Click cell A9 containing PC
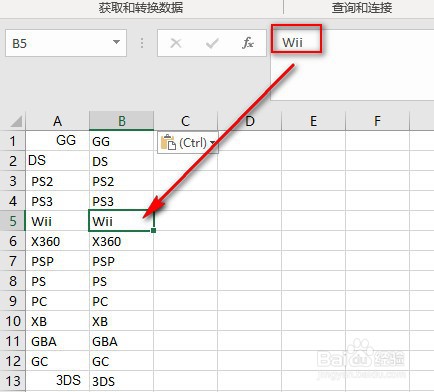The width and height of the screenshot is (434, 392). pyautogui.click(x=58, y=301)
